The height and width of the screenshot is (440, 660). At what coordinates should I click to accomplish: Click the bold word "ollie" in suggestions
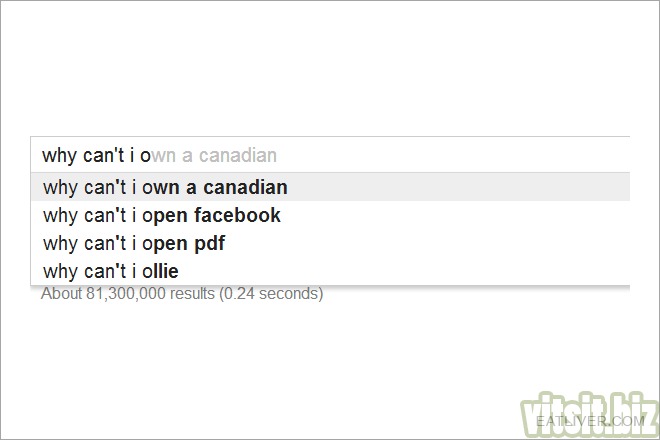click(x=160, y=271)
